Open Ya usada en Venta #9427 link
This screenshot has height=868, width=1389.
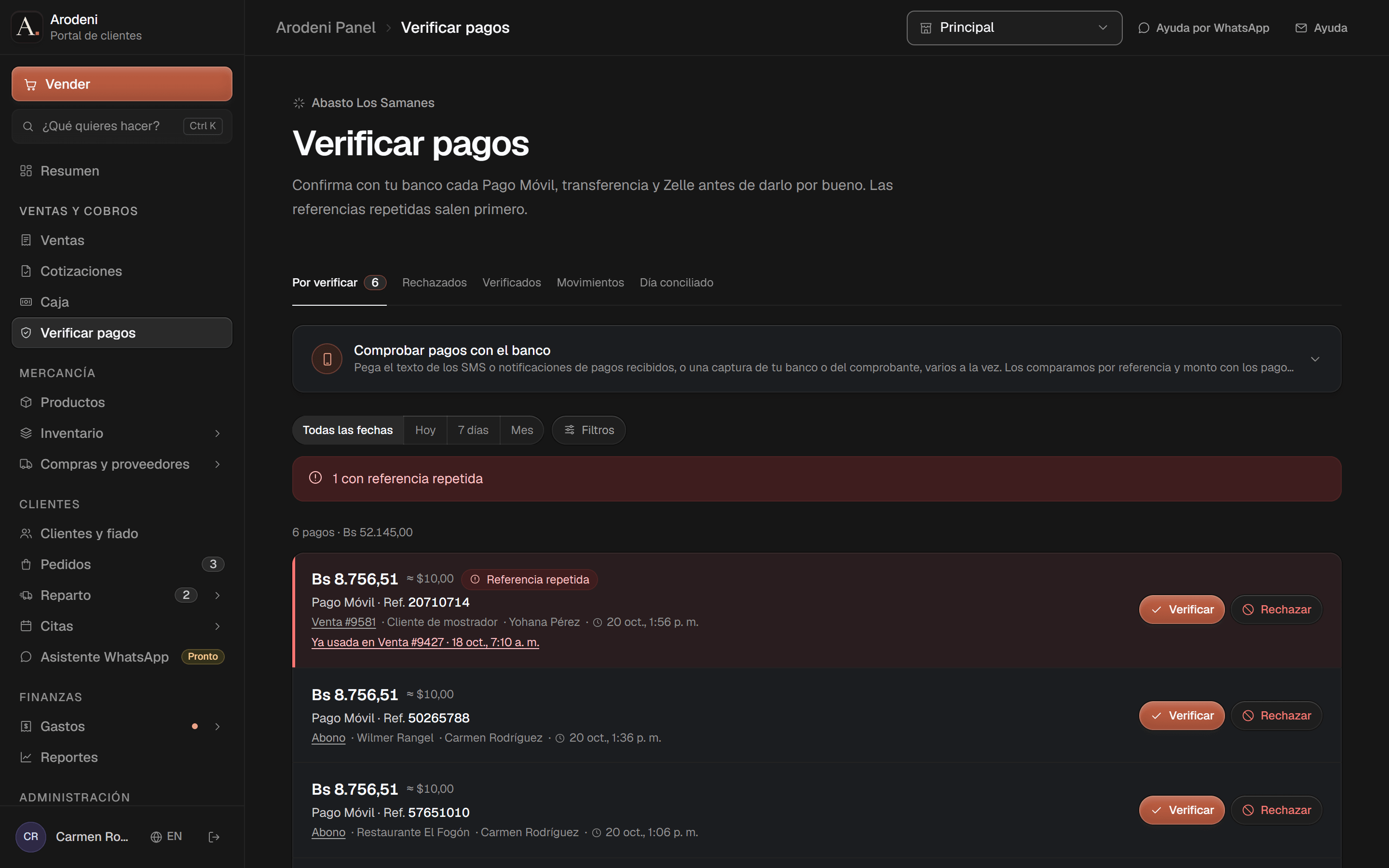coord(425,642)
